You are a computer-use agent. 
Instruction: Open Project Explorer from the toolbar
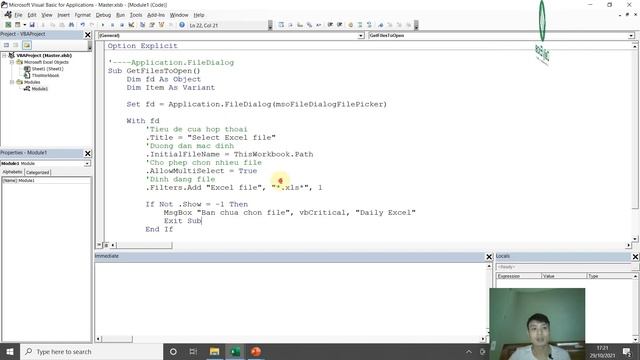click(142, 25)
